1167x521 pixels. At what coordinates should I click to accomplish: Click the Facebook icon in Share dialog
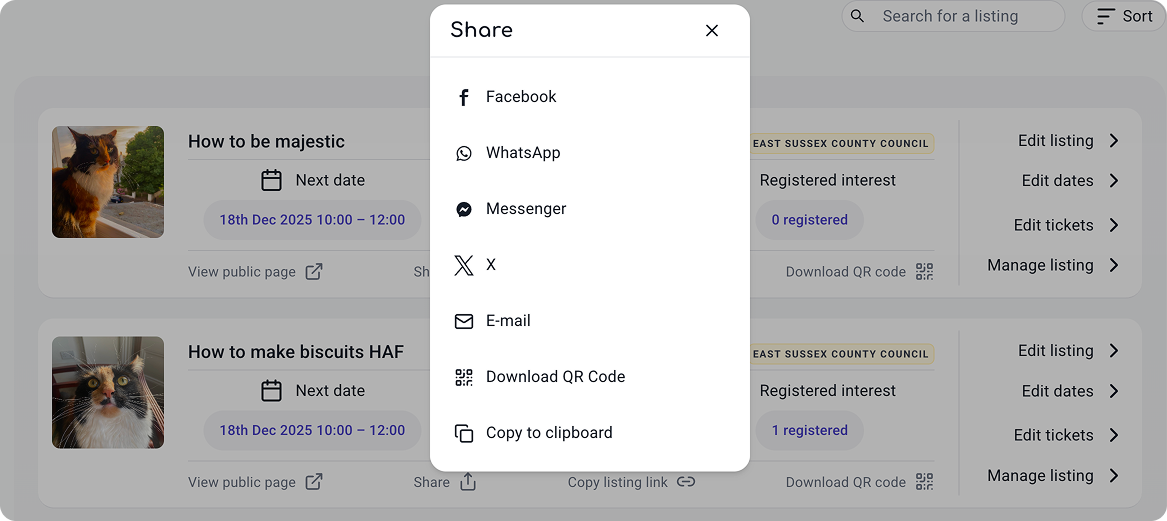[464, 97]
